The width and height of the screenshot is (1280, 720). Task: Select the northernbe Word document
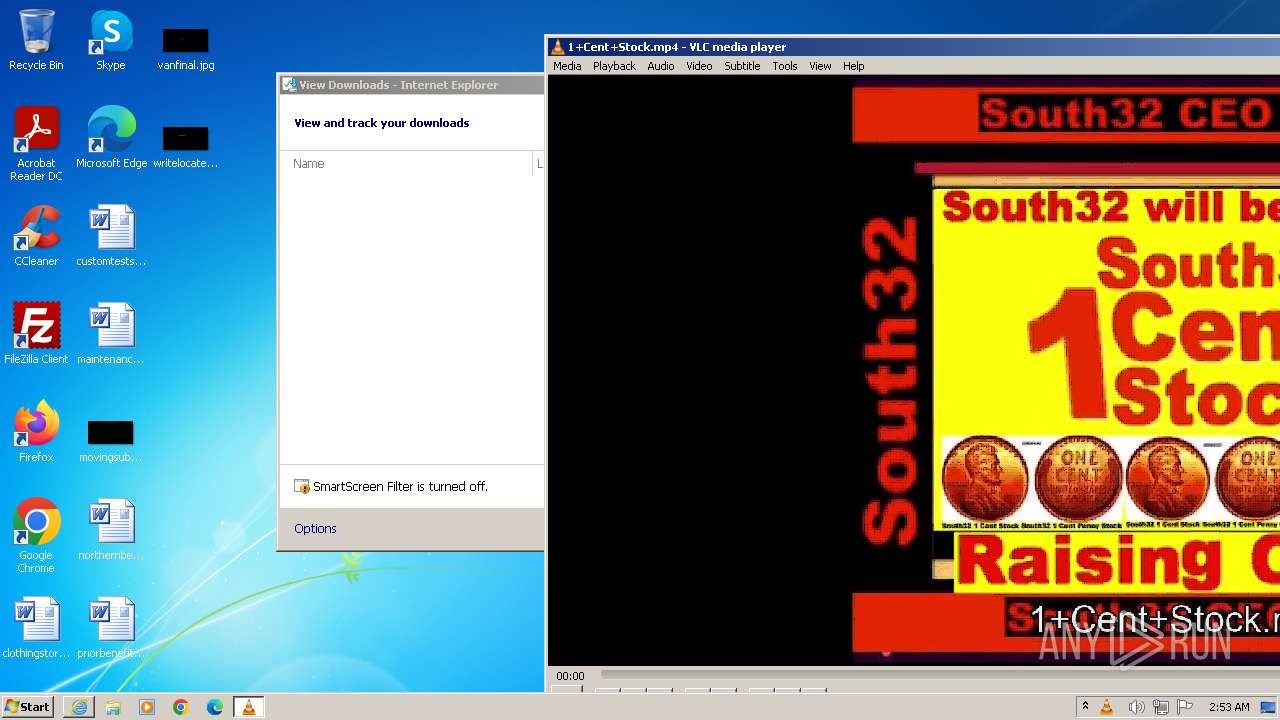click(111, 530)
